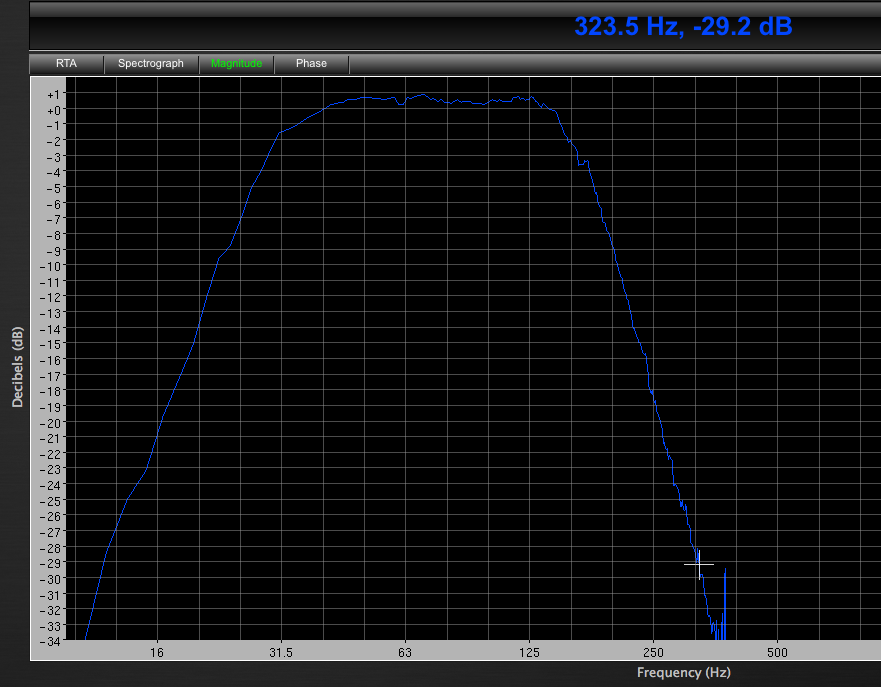Click the -20 decibel axis label
Image resolution: width=881 pixels, height=687 pixels.
(51, 422)
